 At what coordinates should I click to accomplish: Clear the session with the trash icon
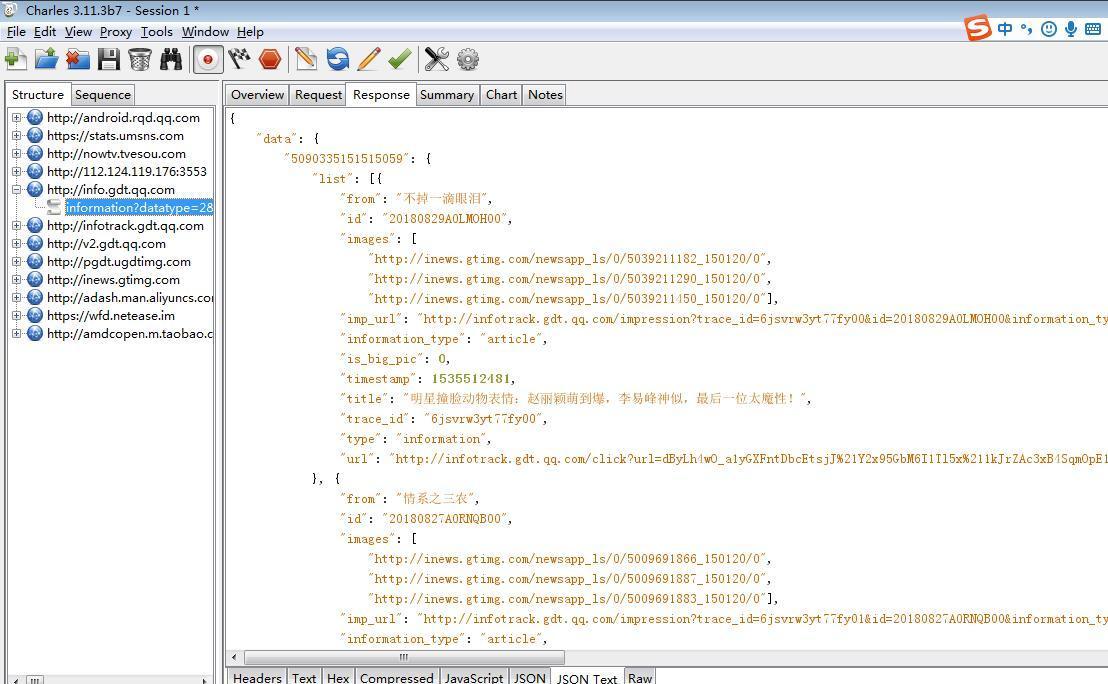pyautogui.click(x=140, y=59)
